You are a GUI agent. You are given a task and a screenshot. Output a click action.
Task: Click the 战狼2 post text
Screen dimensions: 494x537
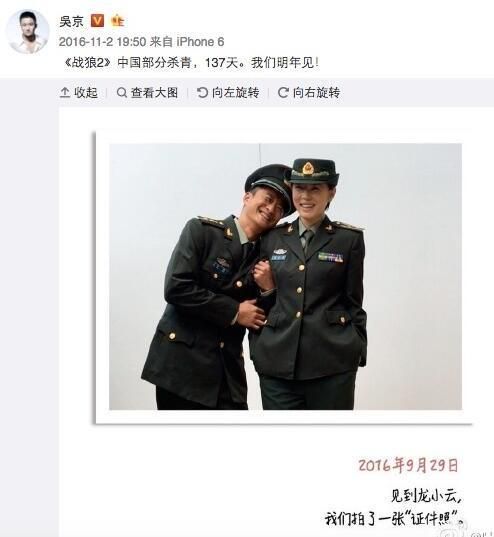point(192,63)
